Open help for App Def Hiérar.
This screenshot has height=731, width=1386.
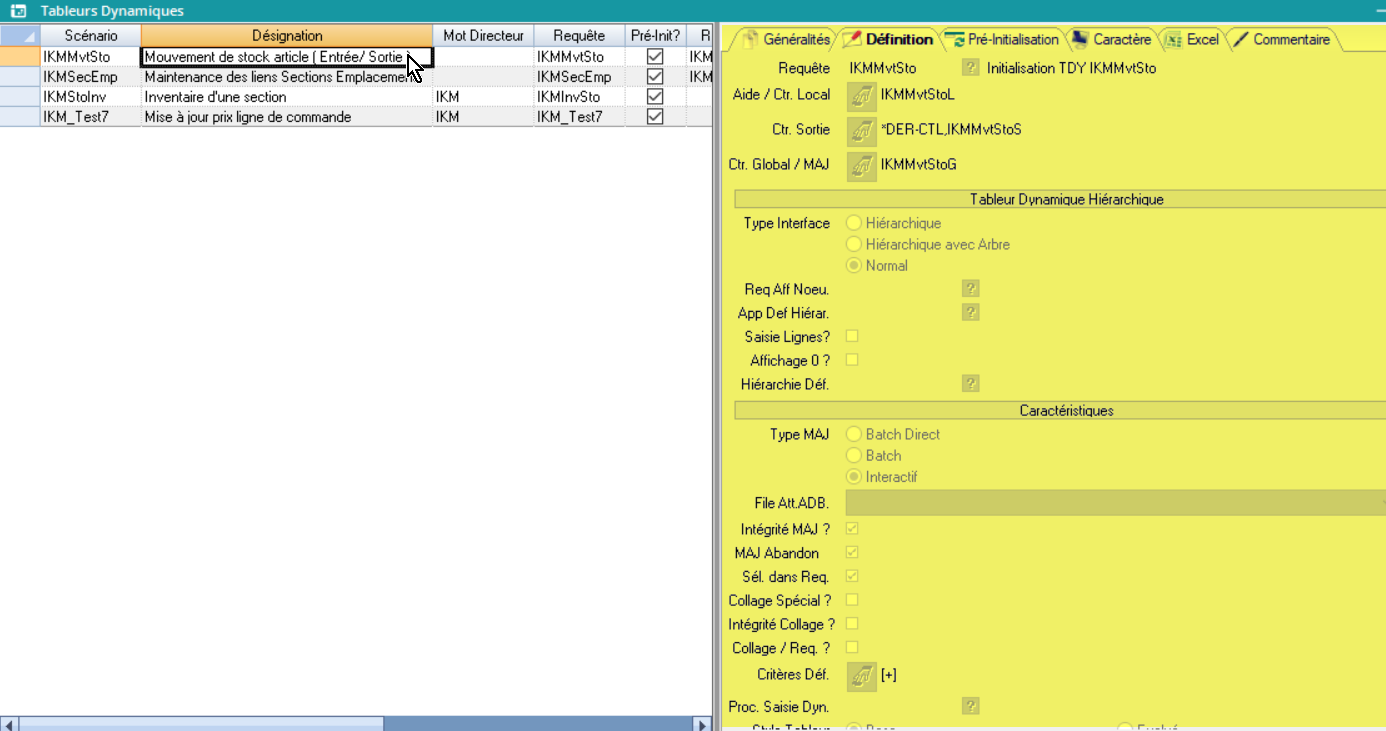[969, 312]
